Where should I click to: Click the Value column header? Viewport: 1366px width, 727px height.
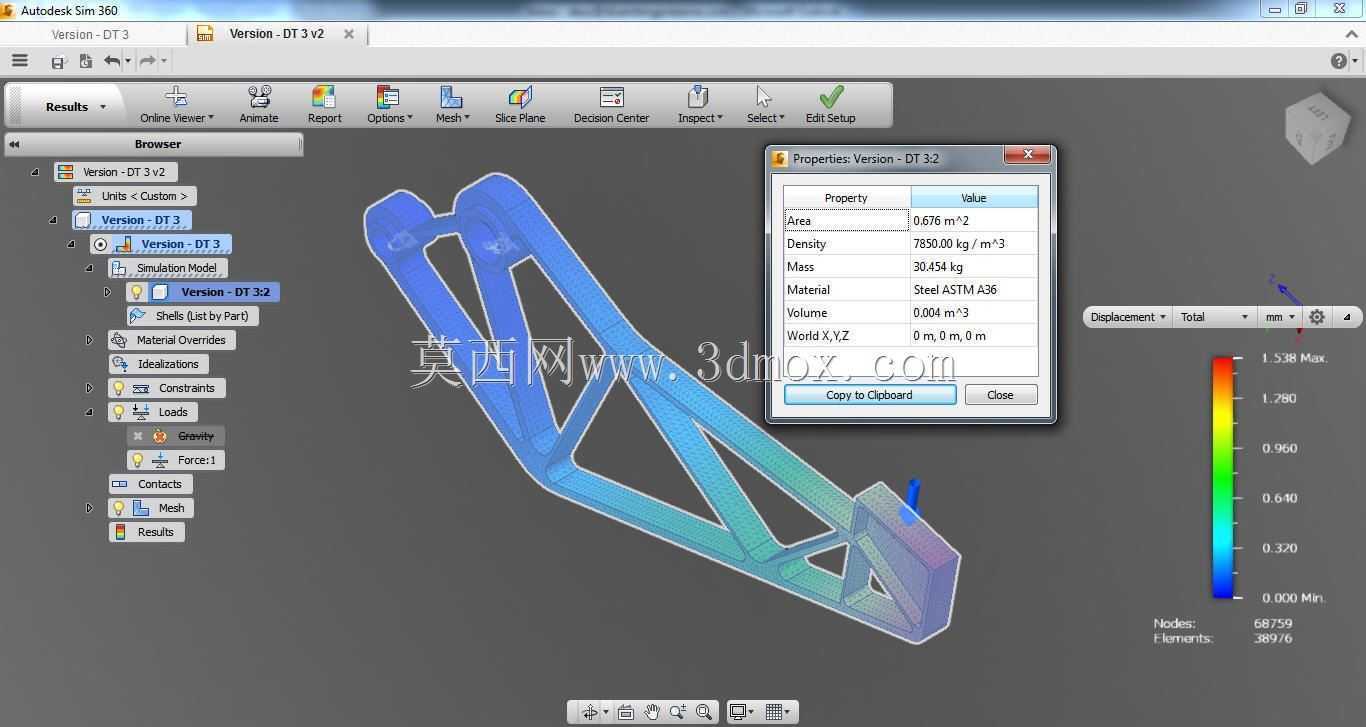pos(974,198)
